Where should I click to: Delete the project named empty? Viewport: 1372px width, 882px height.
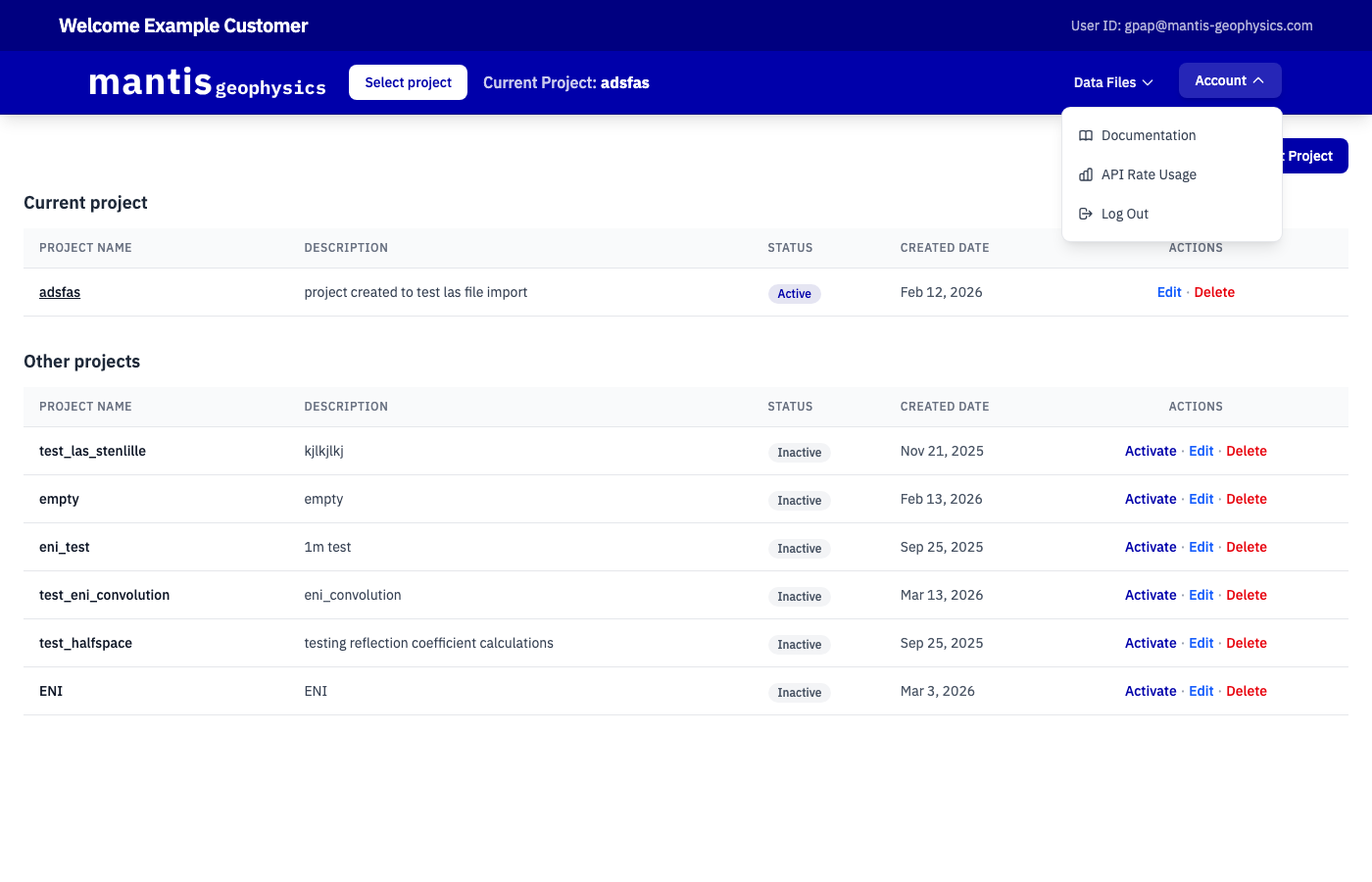coord(1247,499)
